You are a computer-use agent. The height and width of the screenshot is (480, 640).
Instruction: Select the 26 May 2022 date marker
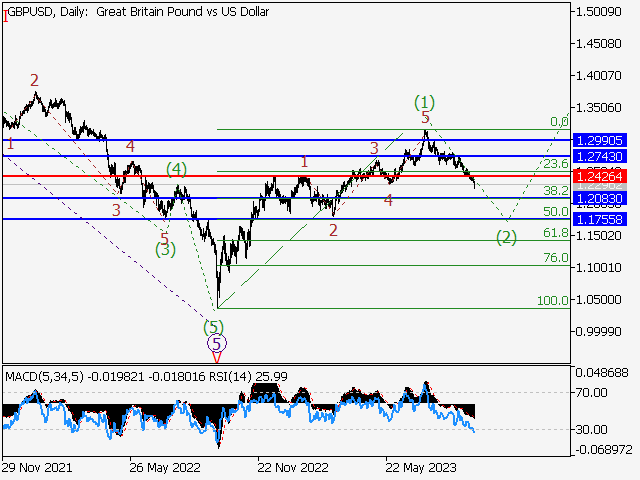[165, 466]
